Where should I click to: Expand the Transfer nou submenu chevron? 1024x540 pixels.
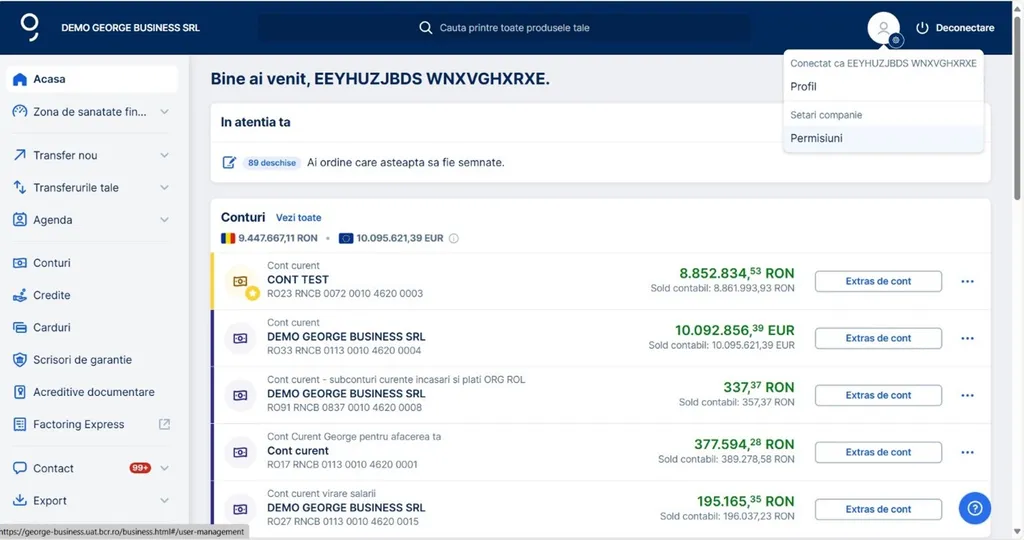click(x=165, y=155)
